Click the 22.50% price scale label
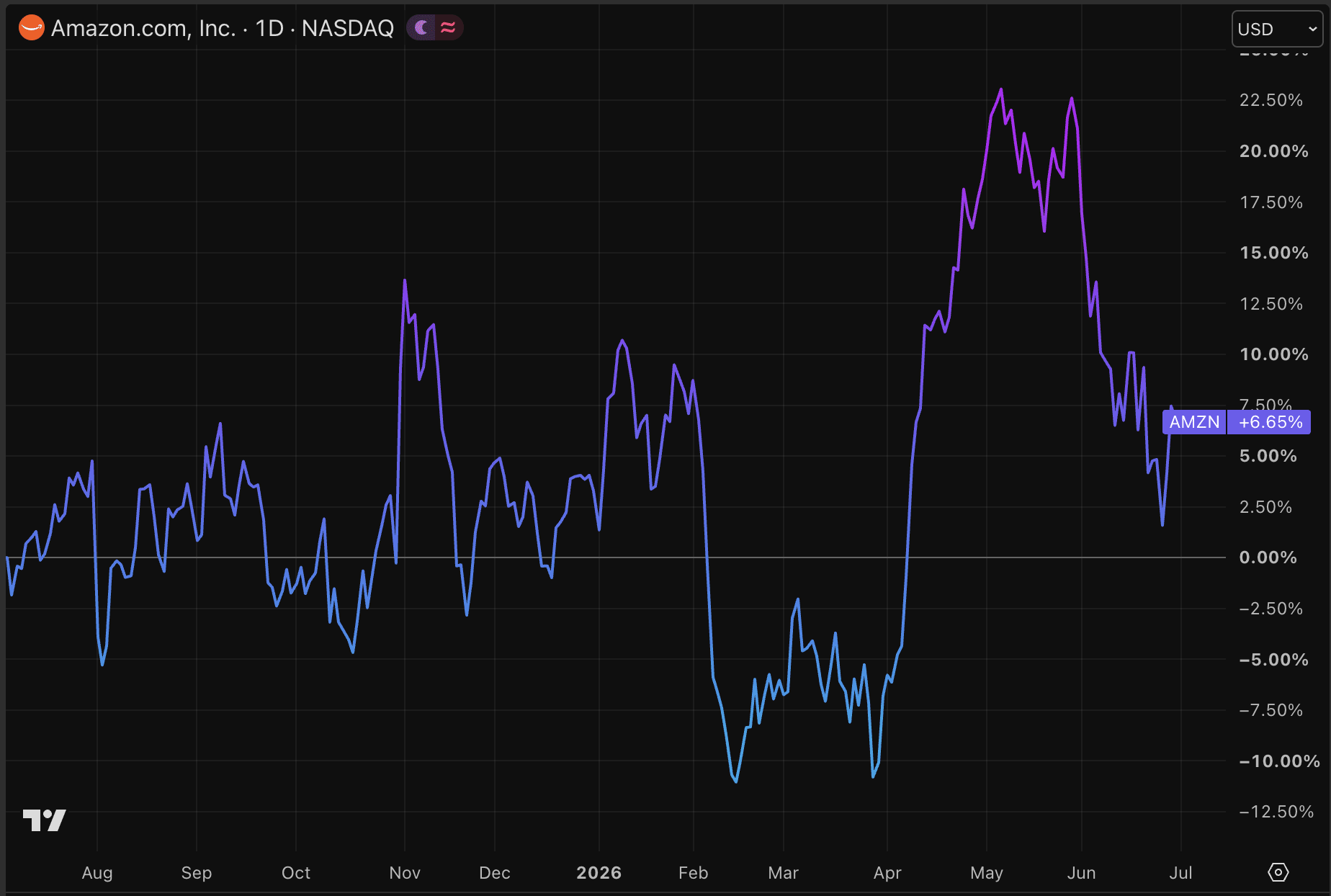This screenshot has height=896, width=1331. click(x=1271, y=100)
